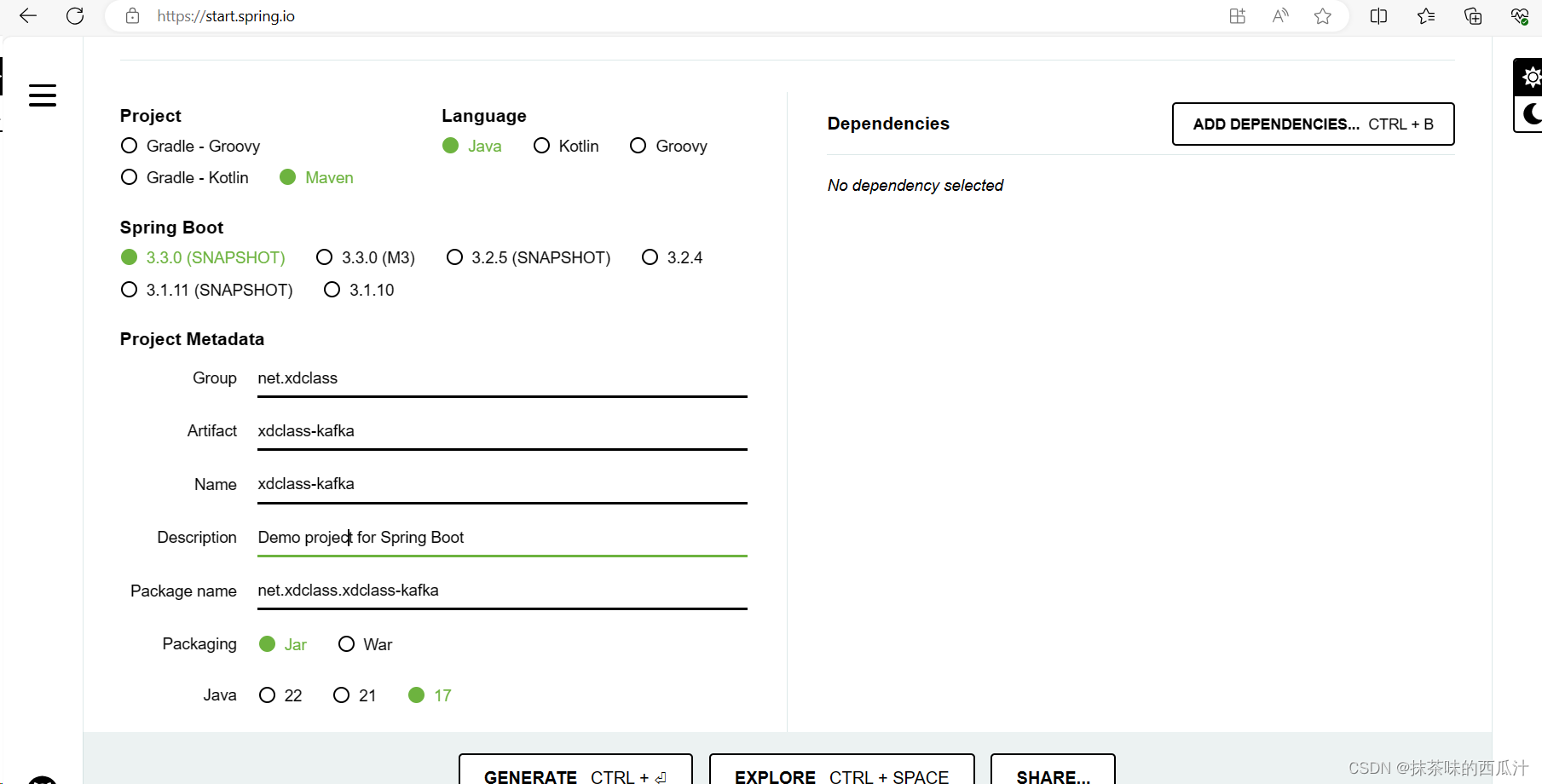Click the Dependencies heading
1542x784 pixels.
point(888,124)
